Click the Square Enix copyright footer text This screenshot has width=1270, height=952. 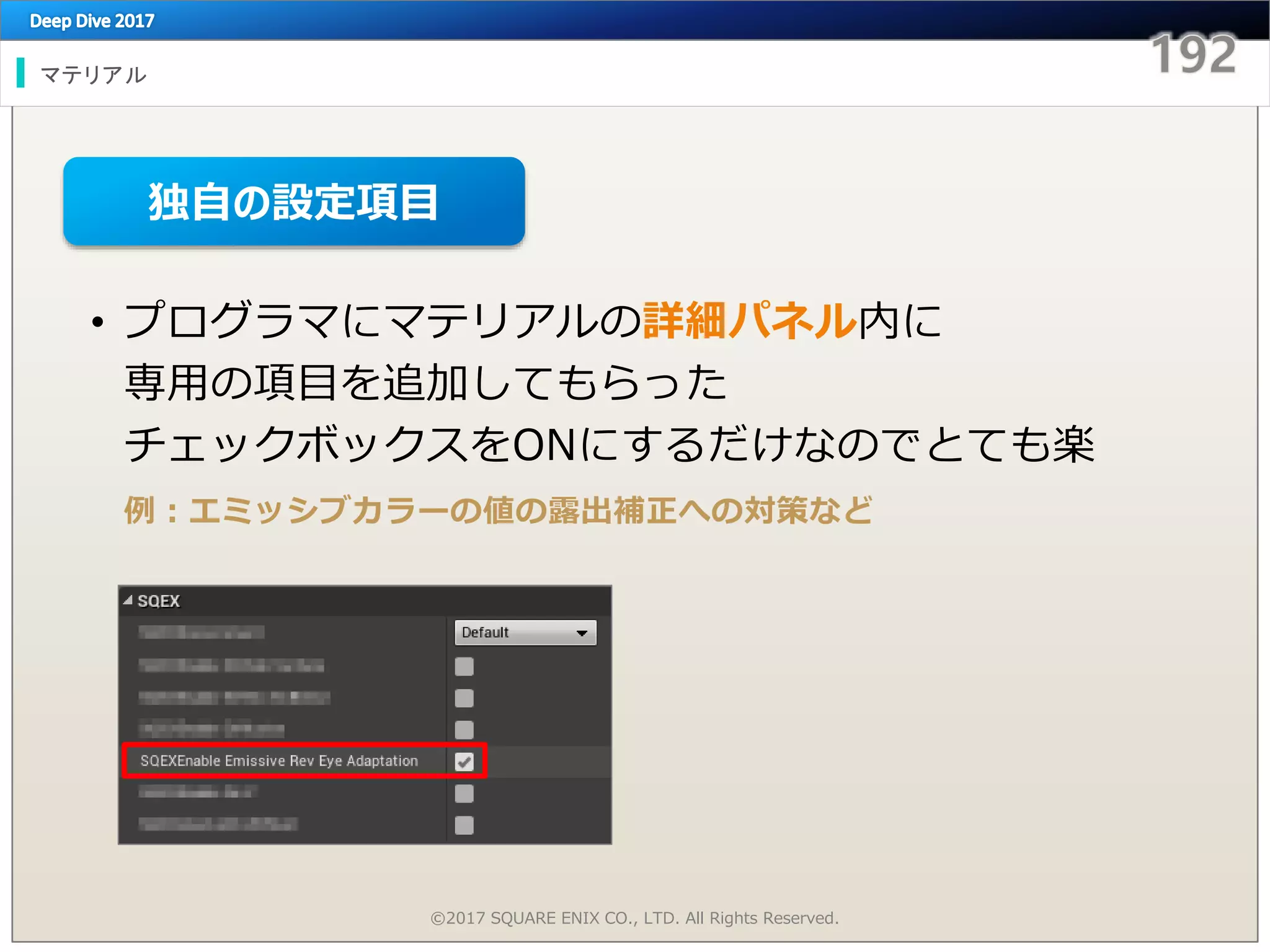tap(634, 918)
